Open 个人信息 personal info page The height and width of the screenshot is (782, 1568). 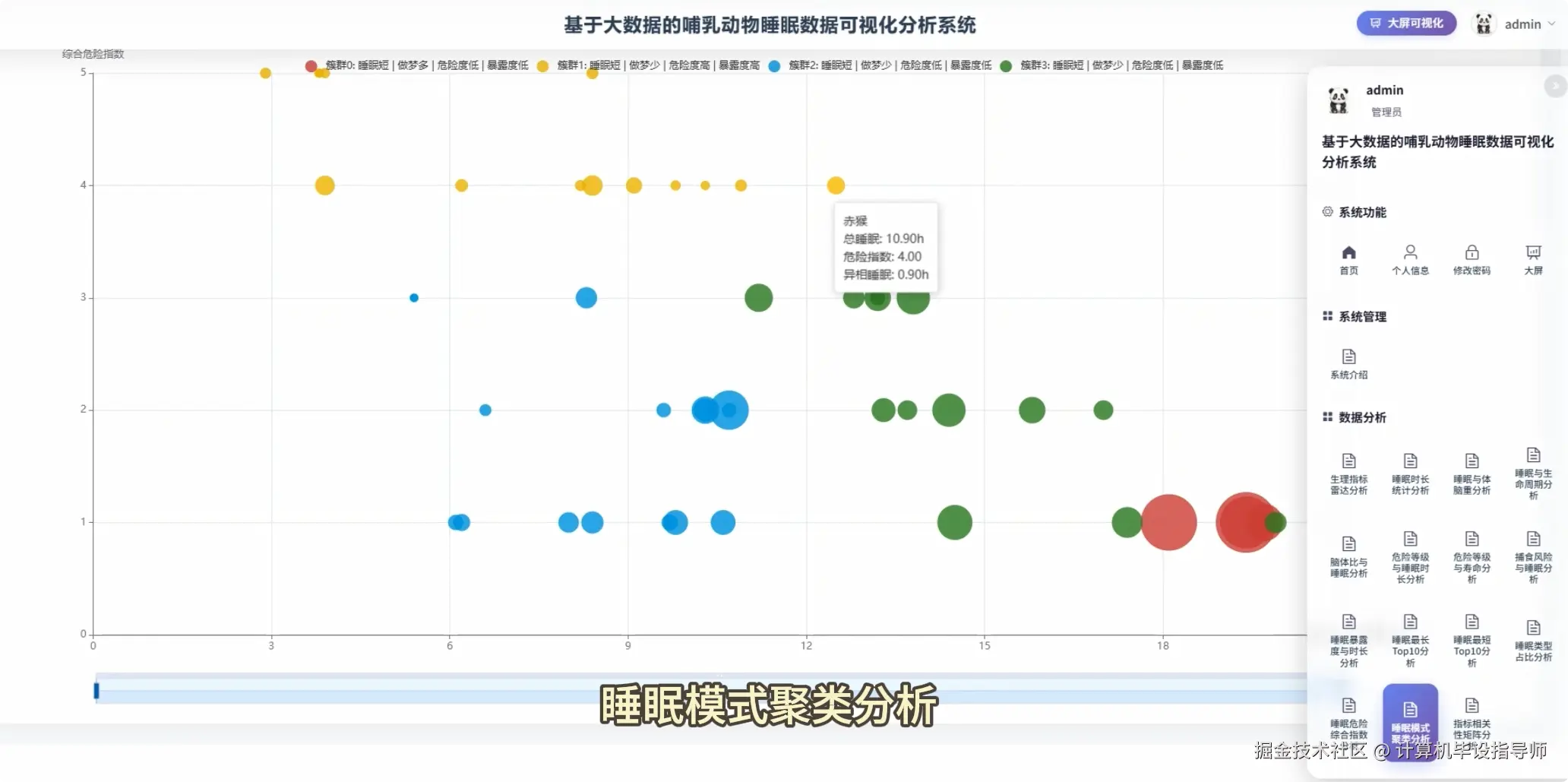tap(1410, 259)
